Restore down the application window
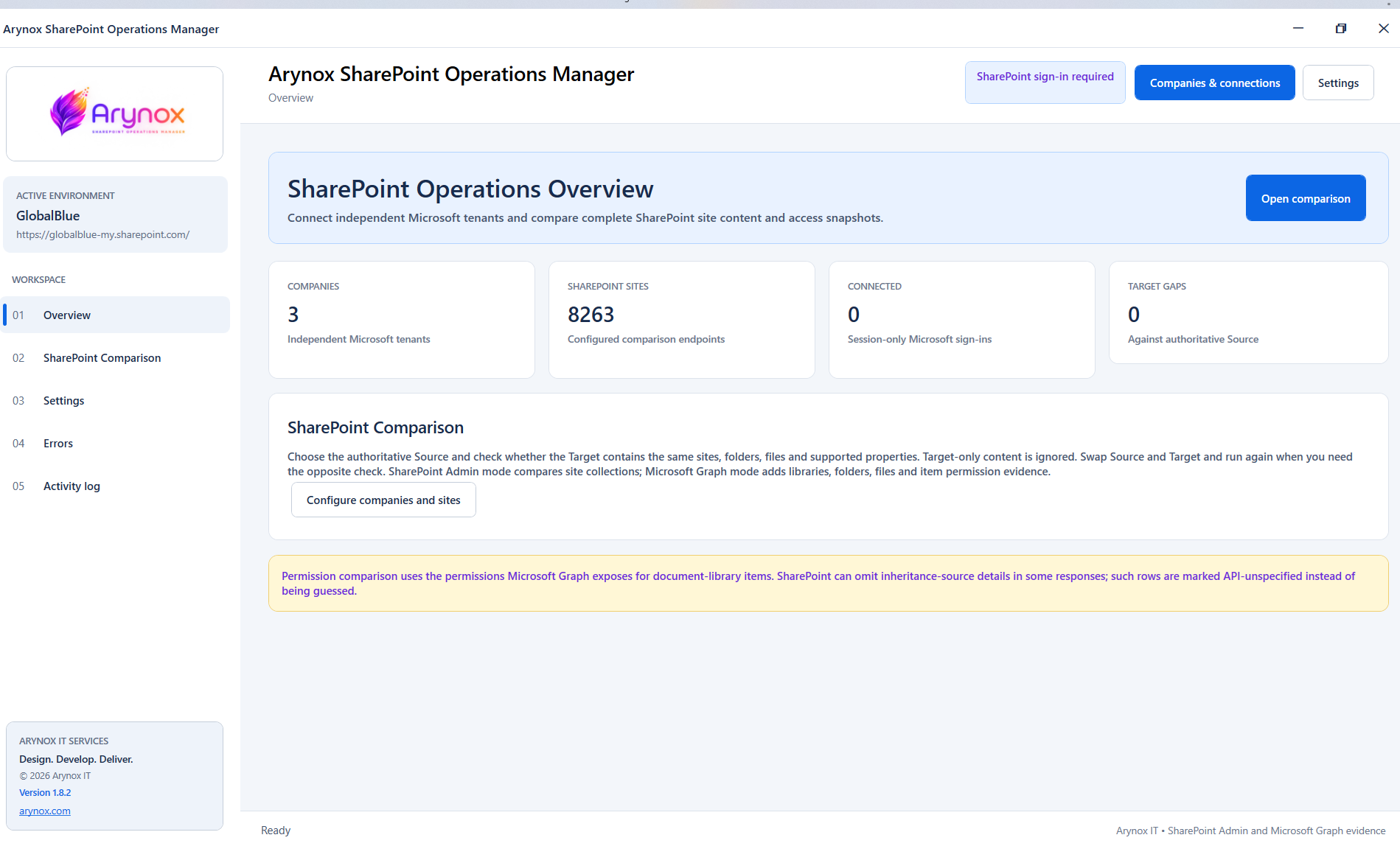This screenshot has height=846, width=1400. click(x=1341, y=28)
